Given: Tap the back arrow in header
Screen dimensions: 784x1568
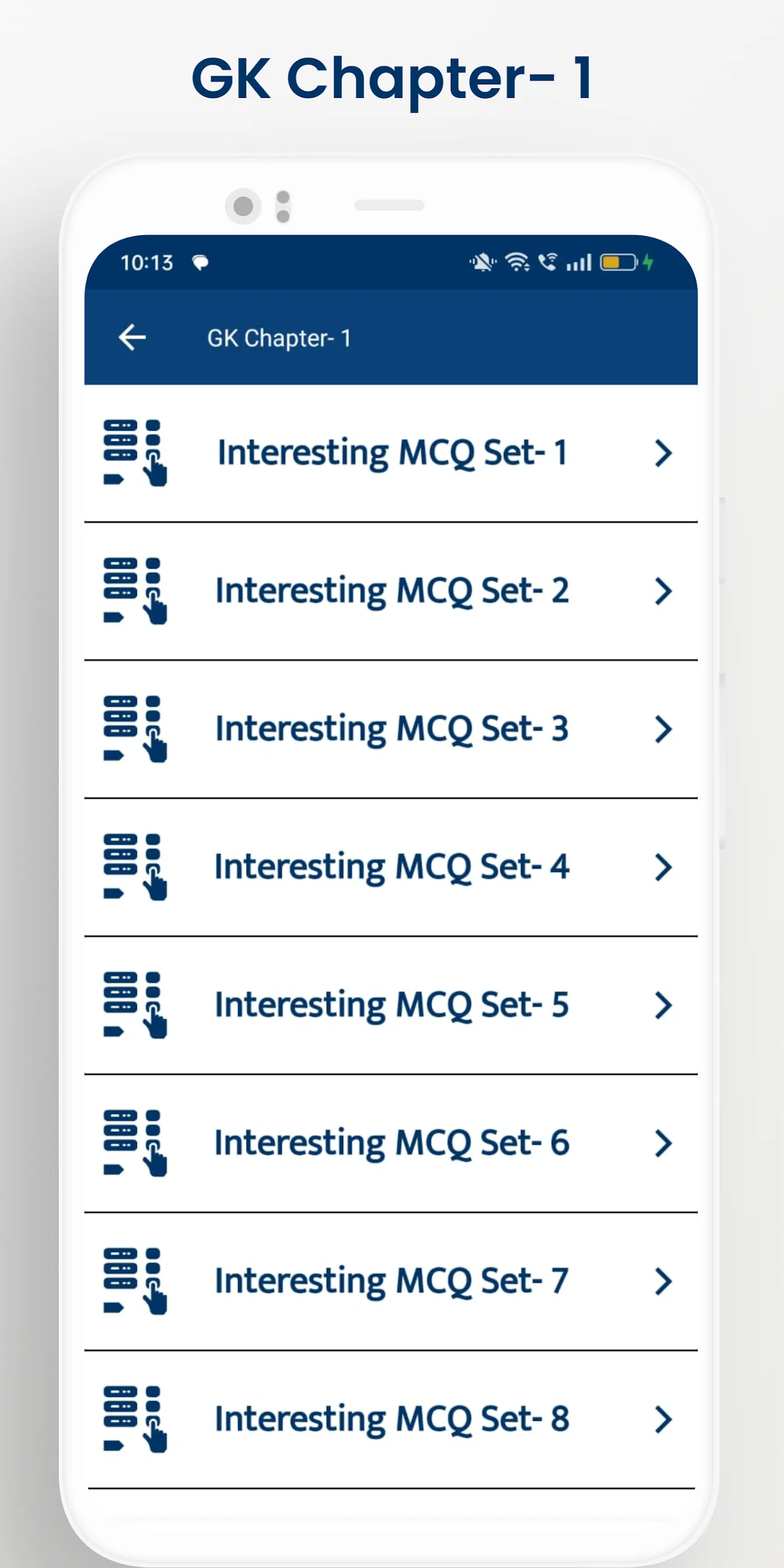Looking at the screenshot, I should coord(132,337).
